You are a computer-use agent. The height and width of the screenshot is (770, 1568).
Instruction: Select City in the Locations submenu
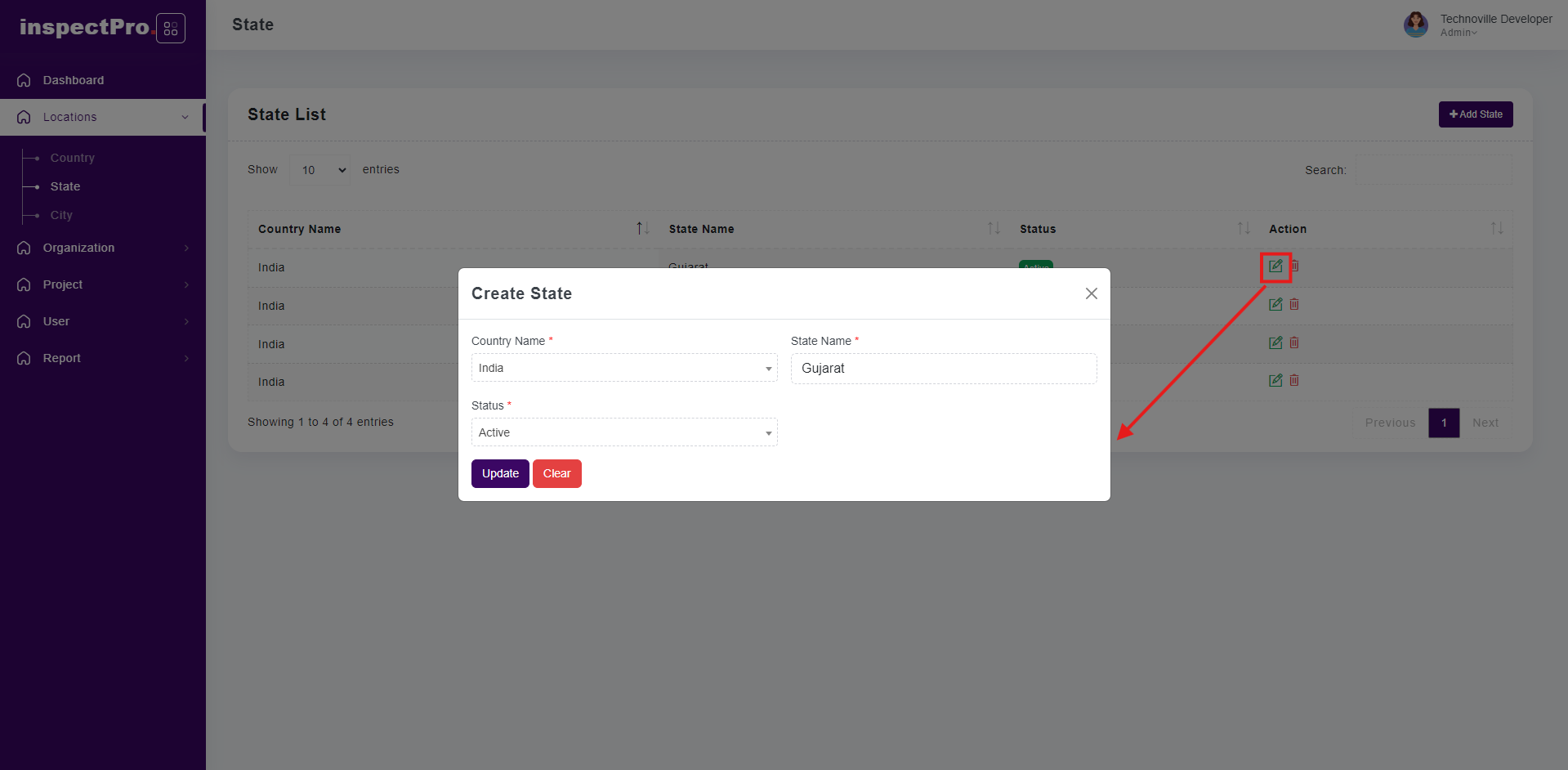click(x=61, y=215)
